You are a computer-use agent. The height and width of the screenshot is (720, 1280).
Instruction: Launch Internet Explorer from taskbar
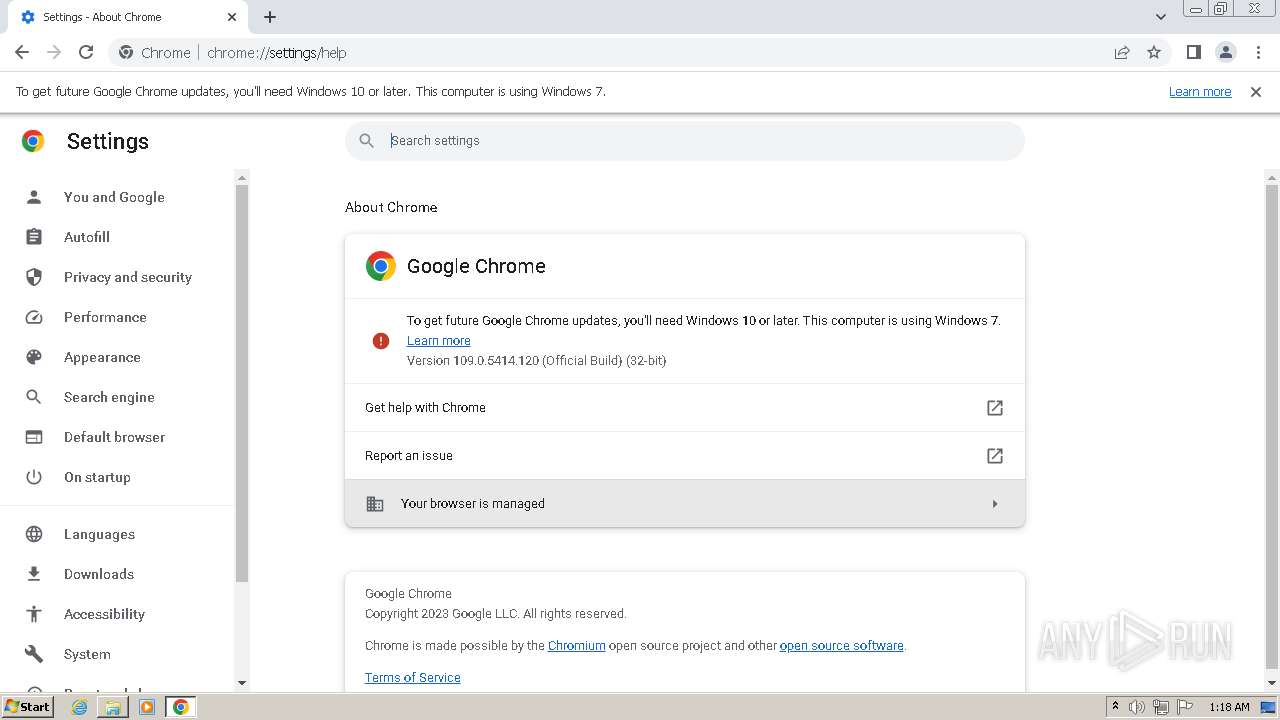click(80, 707)
